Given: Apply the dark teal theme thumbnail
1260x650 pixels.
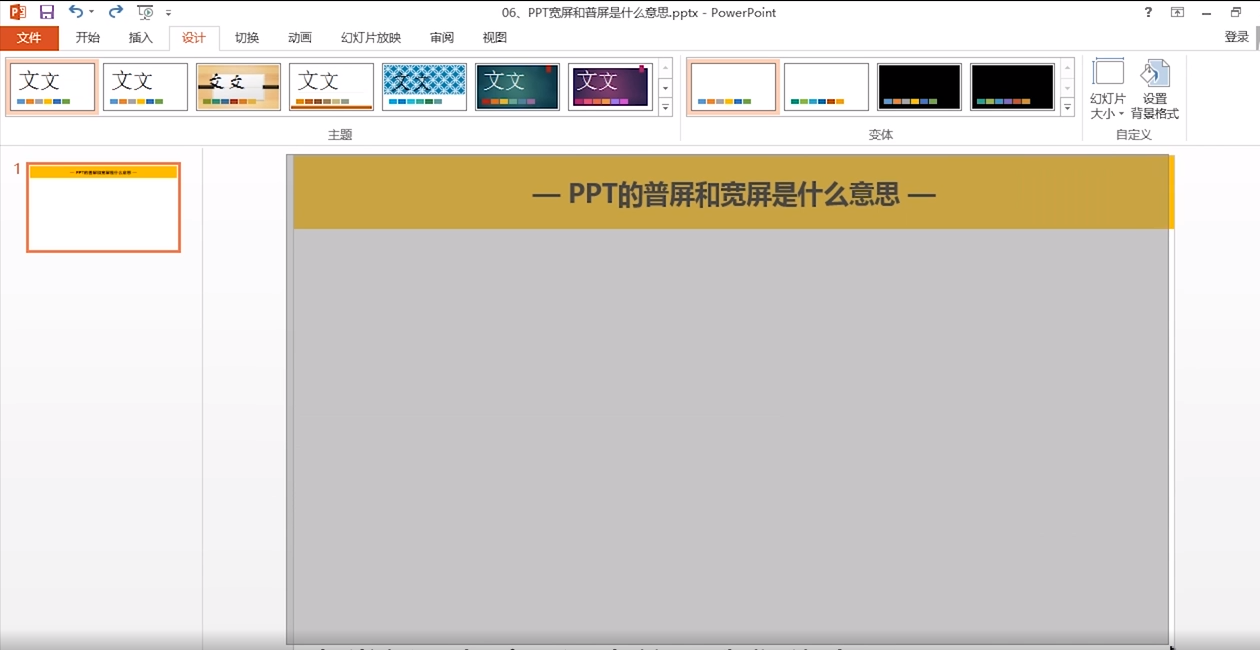Looking at the screenshot, I should click(517, 87).
